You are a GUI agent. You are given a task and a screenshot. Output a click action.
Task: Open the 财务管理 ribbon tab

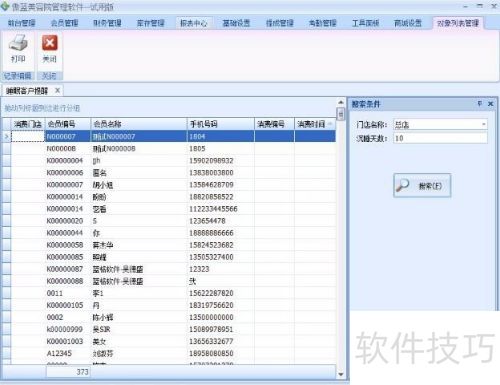107,23
